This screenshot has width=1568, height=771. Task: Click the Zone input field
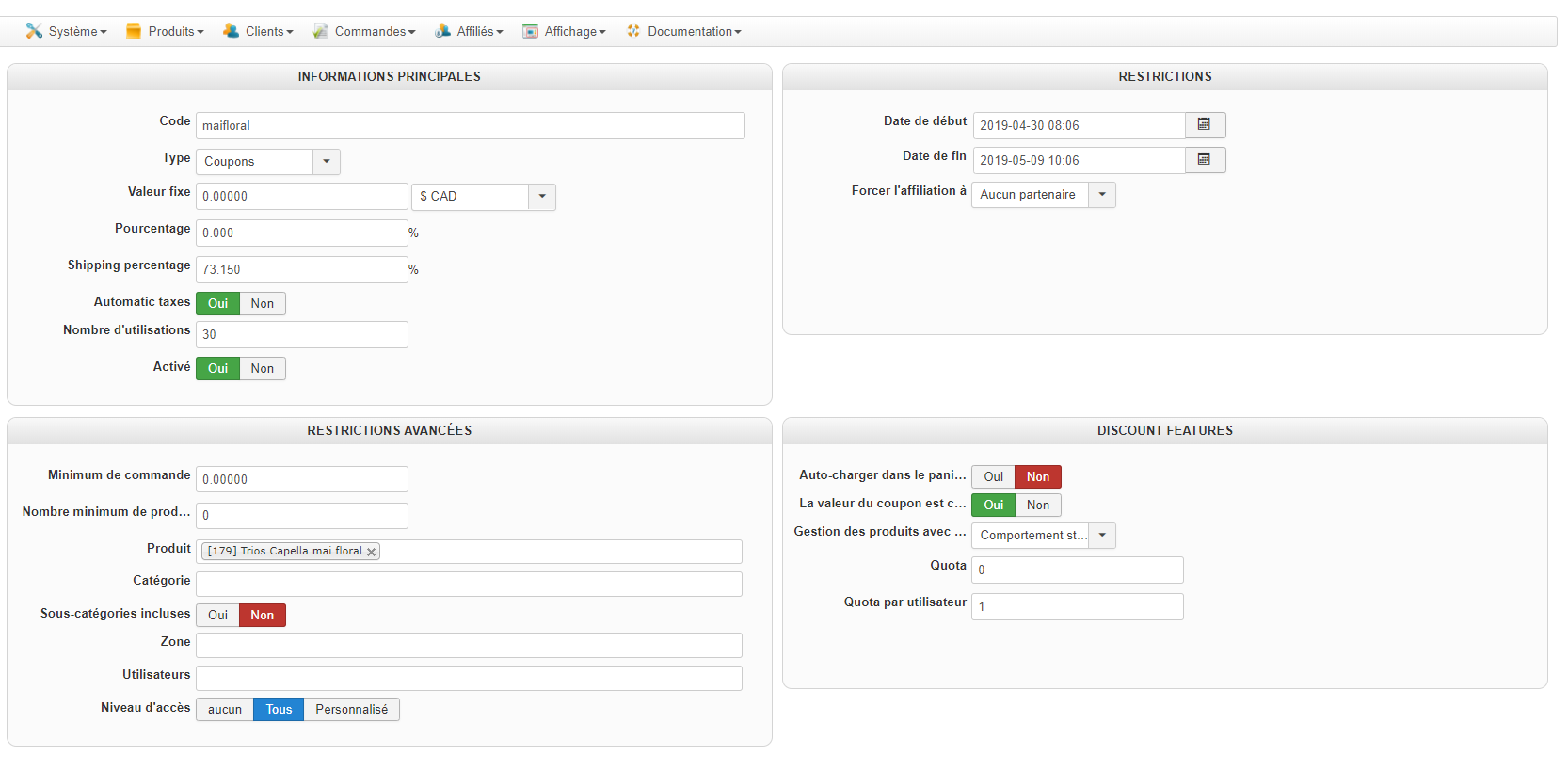(469, 646)
